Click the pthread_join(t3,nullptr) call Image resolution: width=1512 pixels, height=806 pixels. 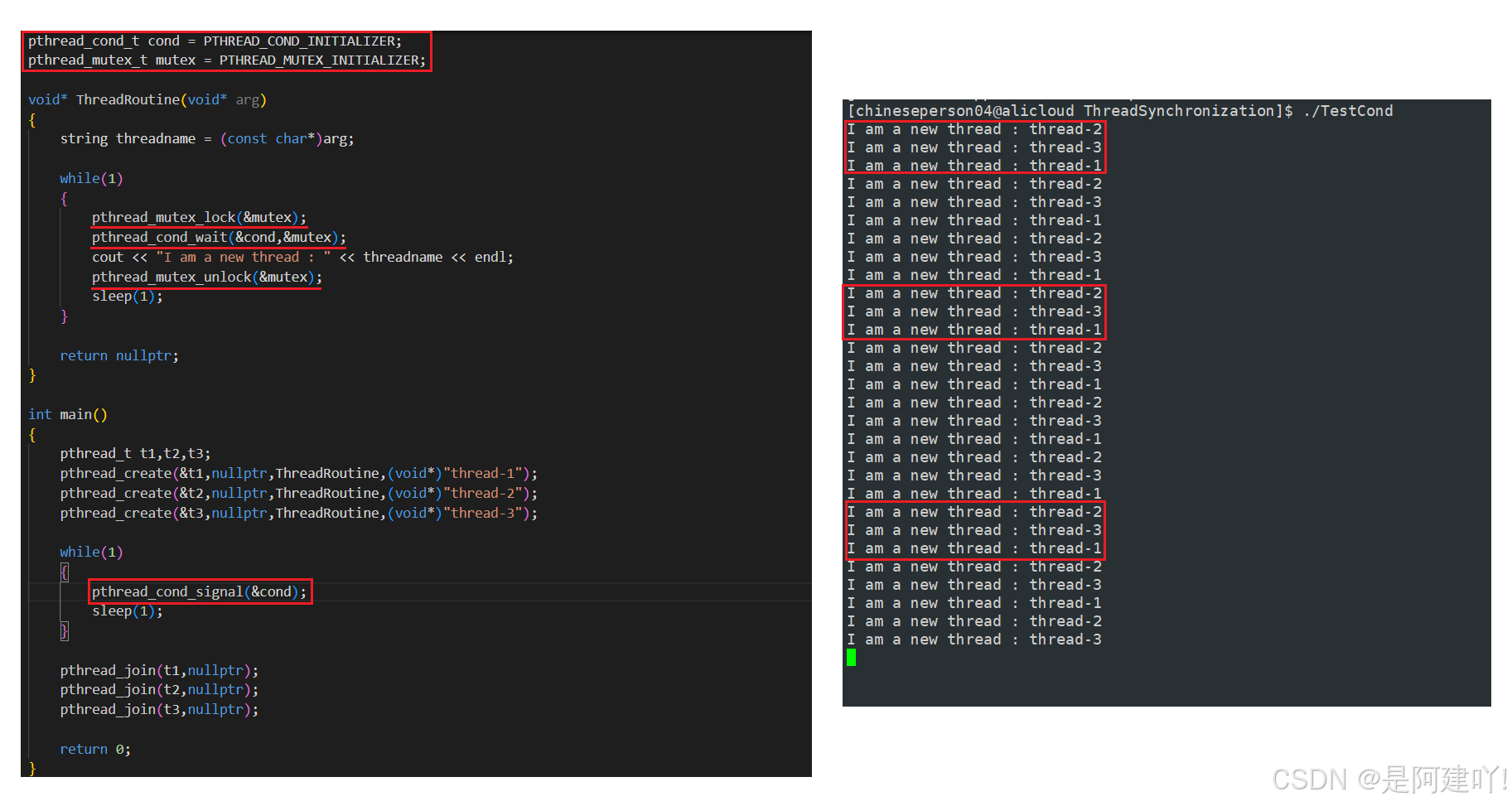(x=159, y=710)
